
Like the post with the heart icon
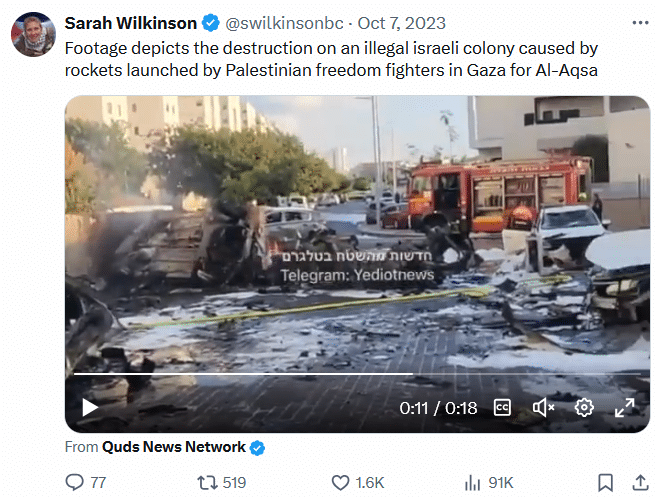(x=340, y=482)
